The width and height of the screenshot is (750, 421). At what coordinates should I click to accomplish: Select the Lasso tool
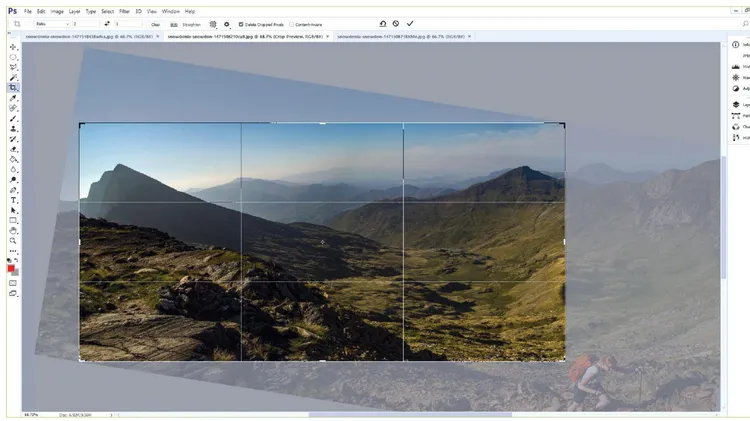[13, 67]
